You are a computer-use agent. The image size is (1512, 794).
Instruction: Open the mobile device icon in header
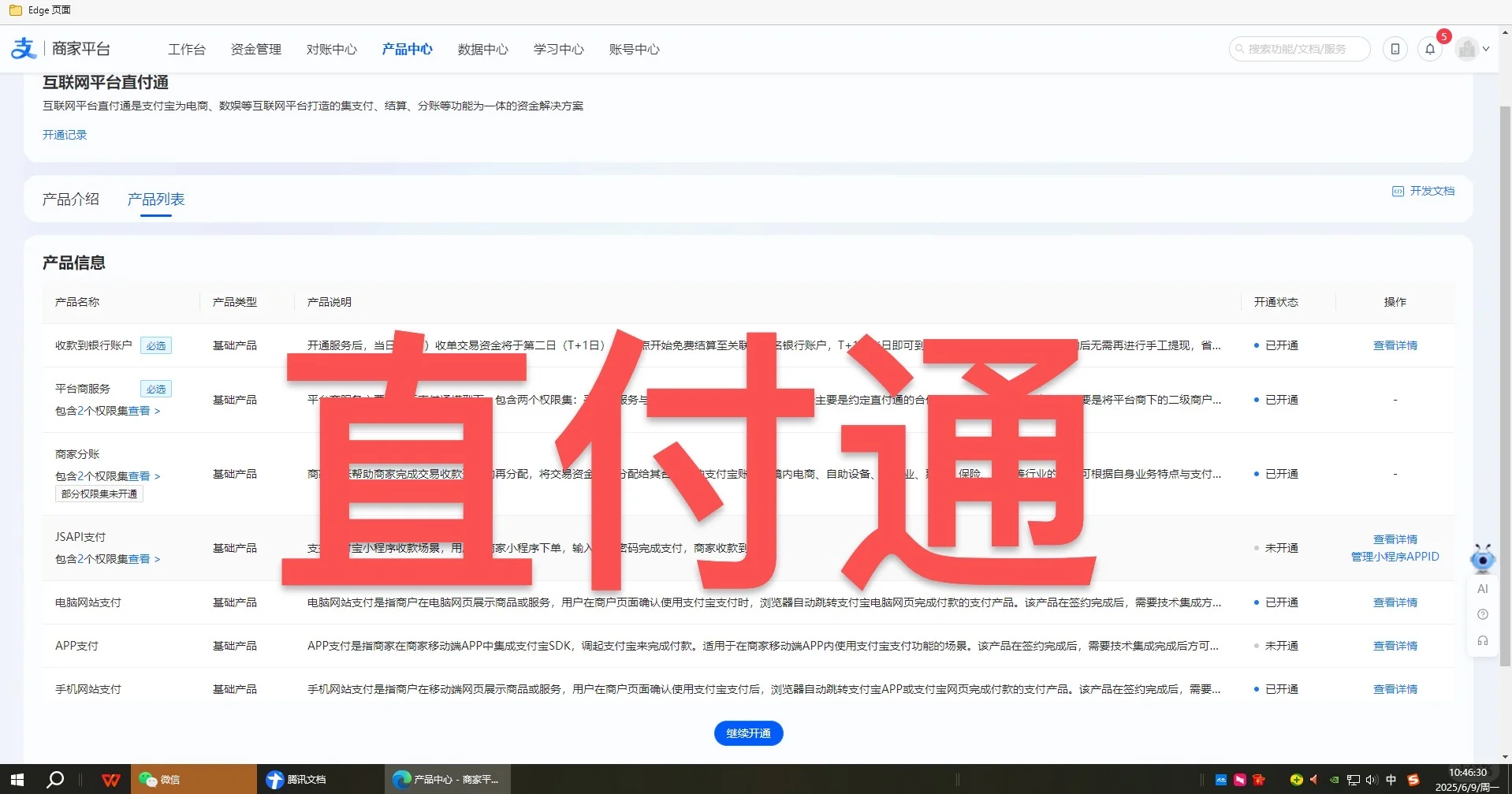(1395, 49)
